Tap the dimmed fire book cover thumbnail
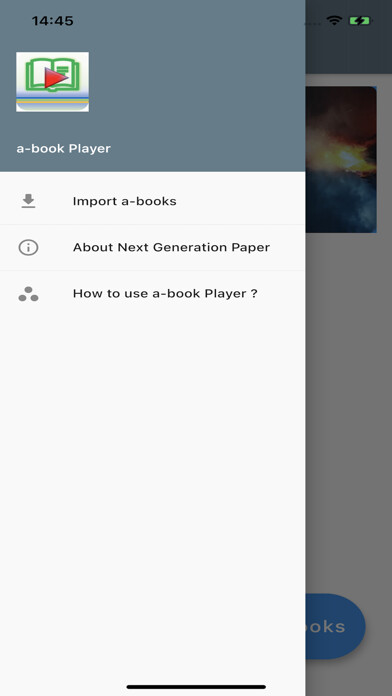This screenshot has width=392, height=696. [x=341, y=159]
